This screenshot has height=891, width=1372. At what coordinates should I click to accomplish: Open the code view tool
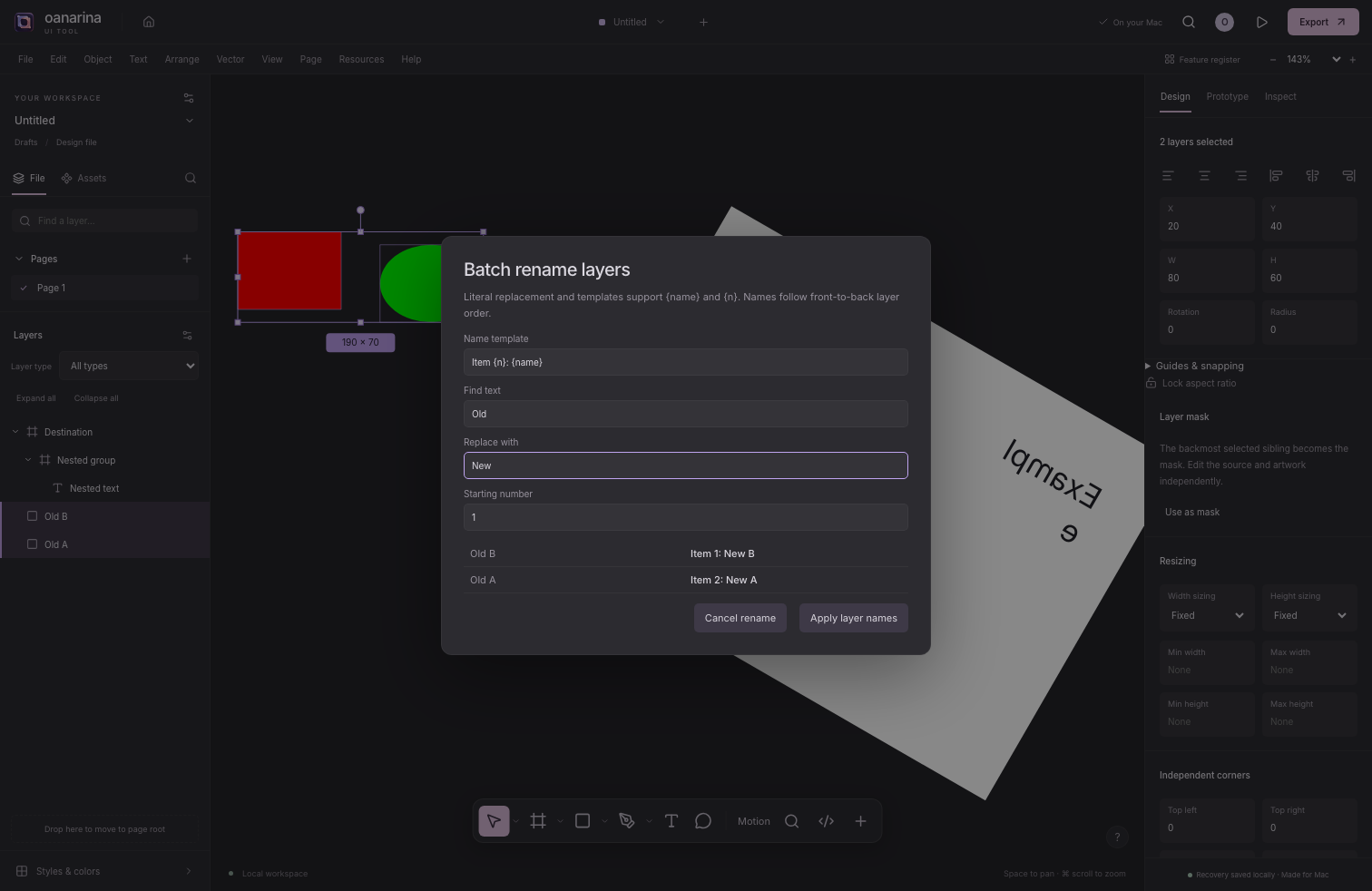click(826, 821)
